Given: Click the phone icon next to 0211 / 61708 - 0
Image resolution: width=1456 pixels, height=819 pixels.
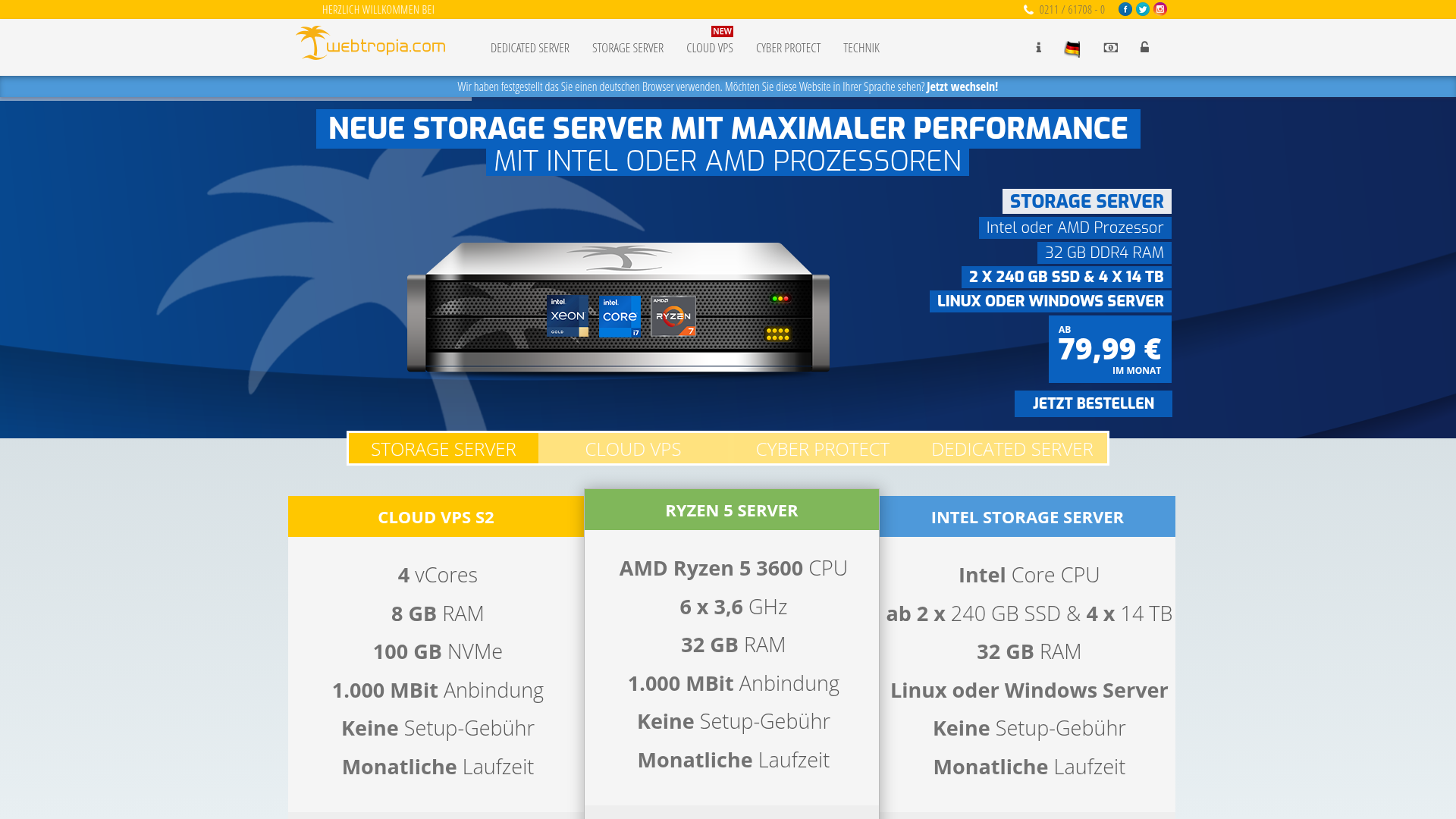Looking at the screenshot, I should click(x=1028, y=10).
